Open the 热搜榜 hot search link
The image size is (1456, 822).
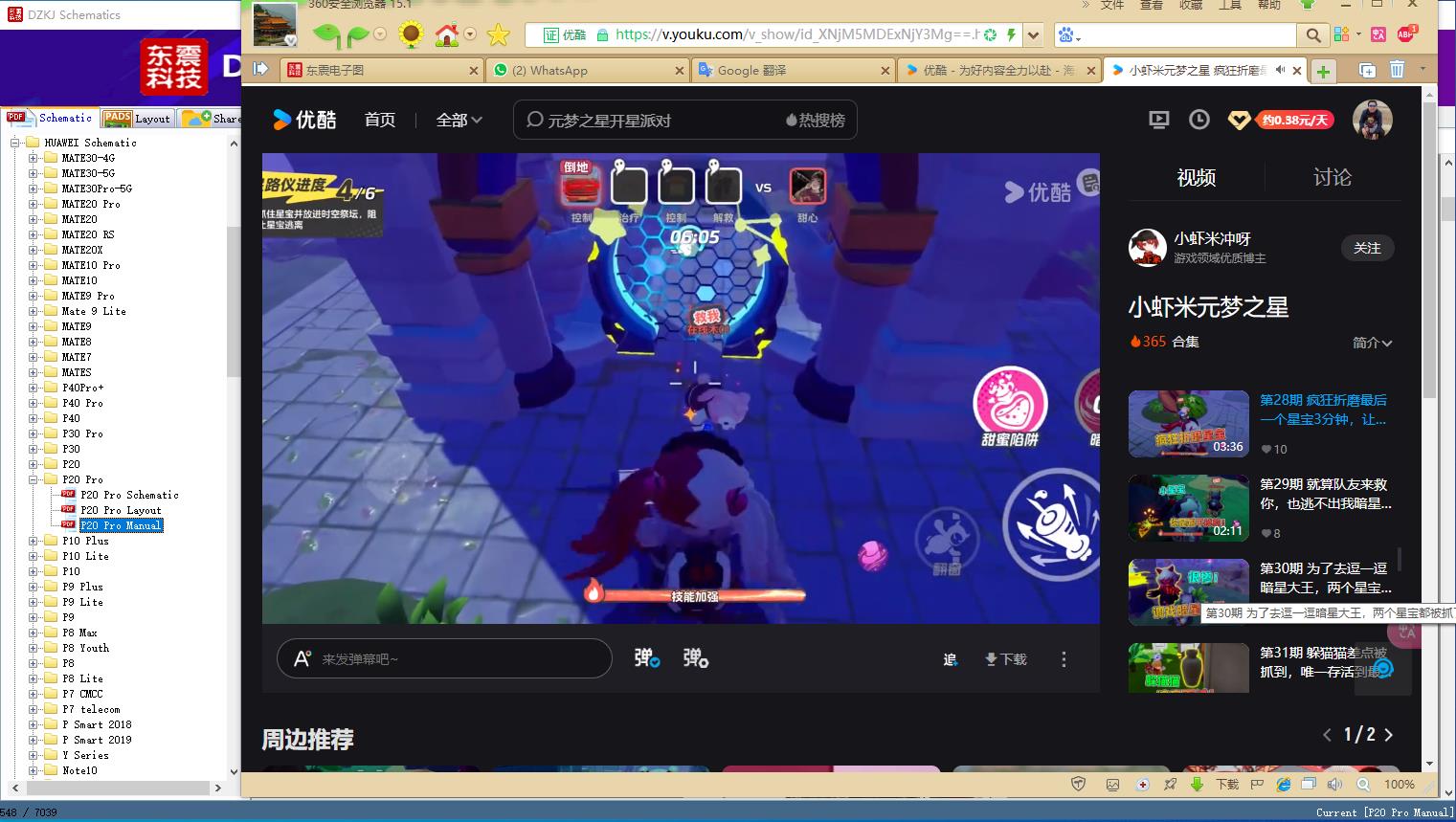click(816, 121)
